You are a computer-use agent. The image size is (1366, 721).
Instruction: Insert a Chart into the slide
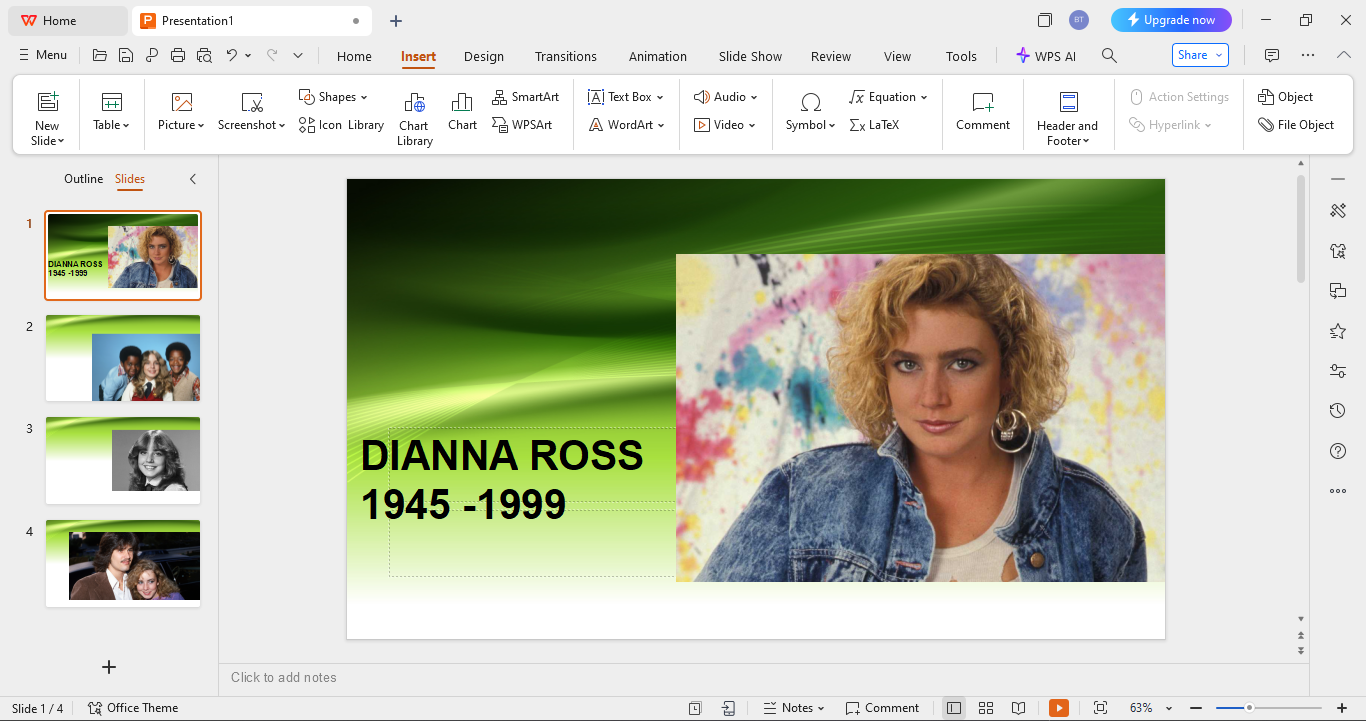click(x=461, y=110)
